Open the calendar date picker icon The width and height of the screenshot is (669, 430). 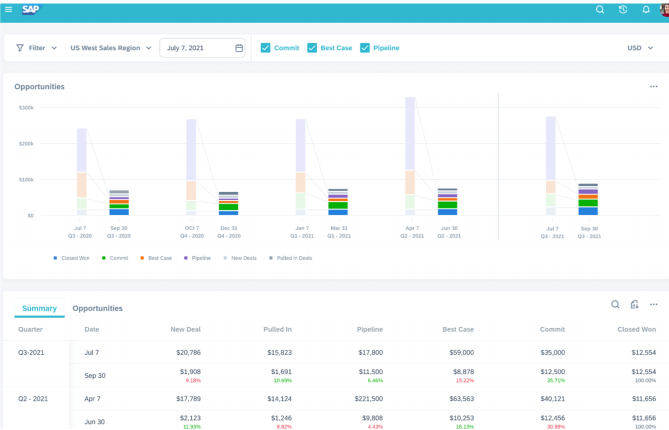click(x=239, y=48)
